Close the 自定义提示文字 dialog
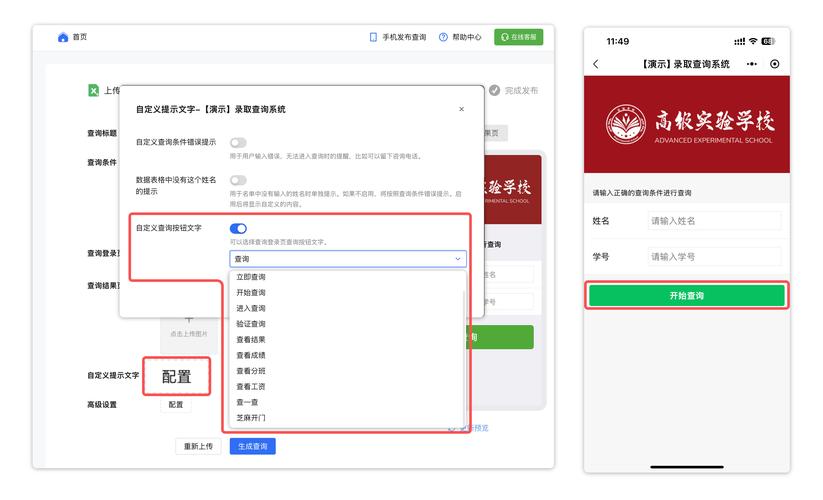This screenshot has width=823, height=500. pos(461,109)
